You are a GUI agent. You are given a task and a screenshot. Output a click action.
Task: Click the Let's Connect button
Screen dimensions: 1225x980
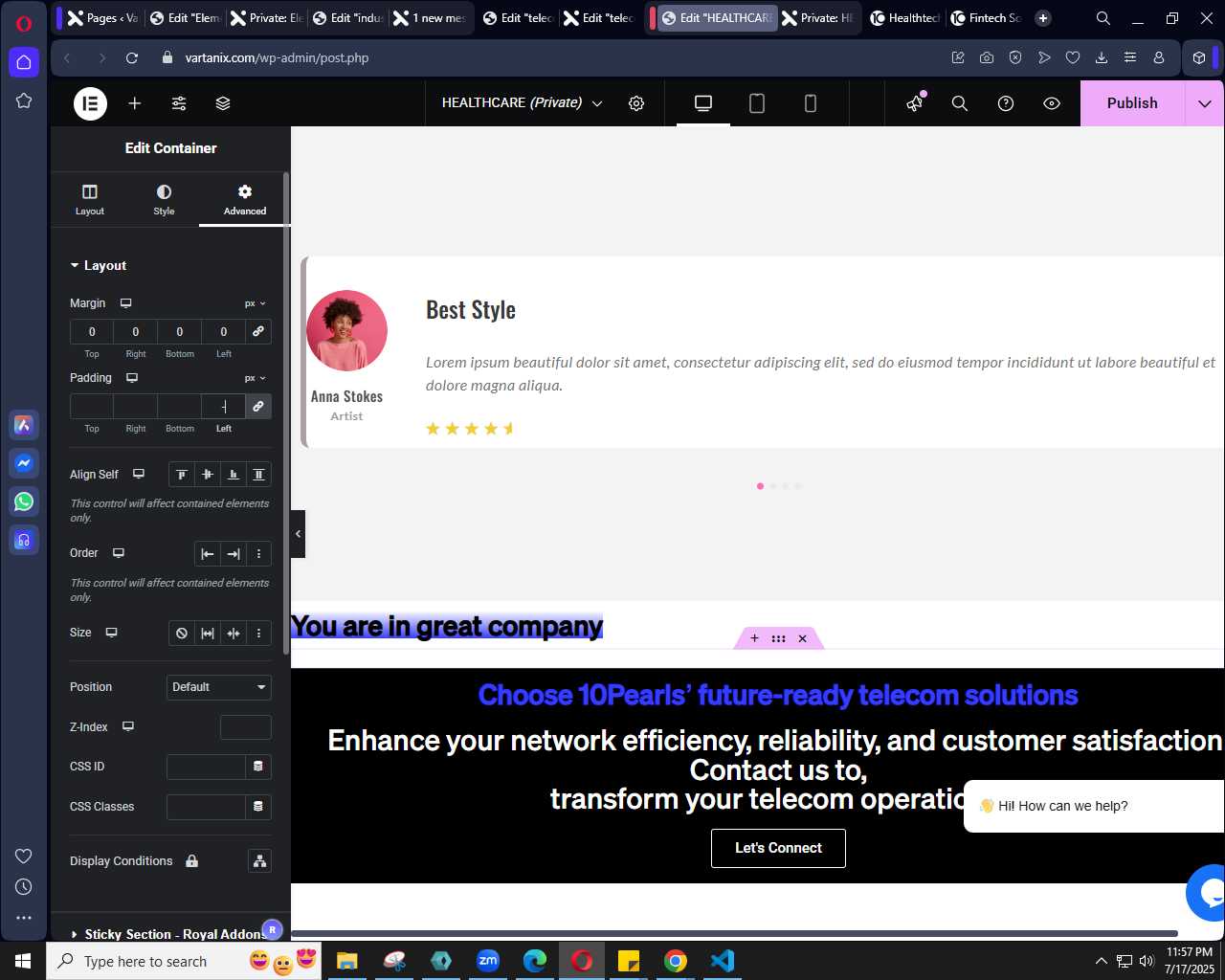coord(778,848)
